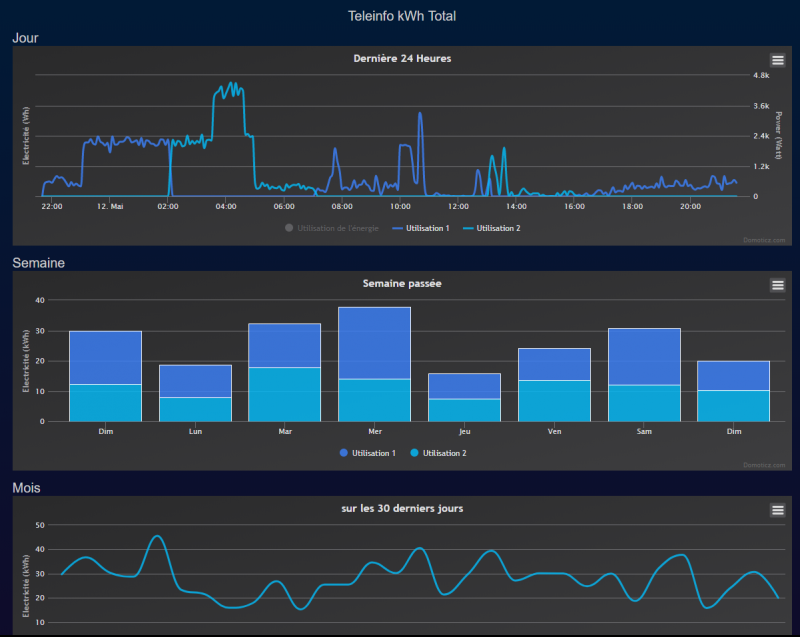This screenshot has height=637, width=800.
Task: Select the Sam bar's dark blue segment
Action: 644,356
